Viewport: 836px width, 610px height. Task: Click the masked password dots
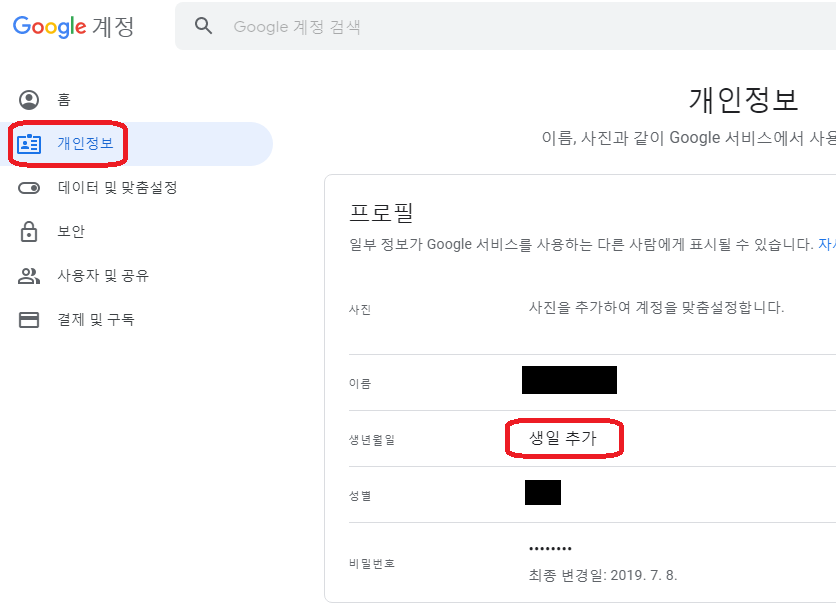550,548
